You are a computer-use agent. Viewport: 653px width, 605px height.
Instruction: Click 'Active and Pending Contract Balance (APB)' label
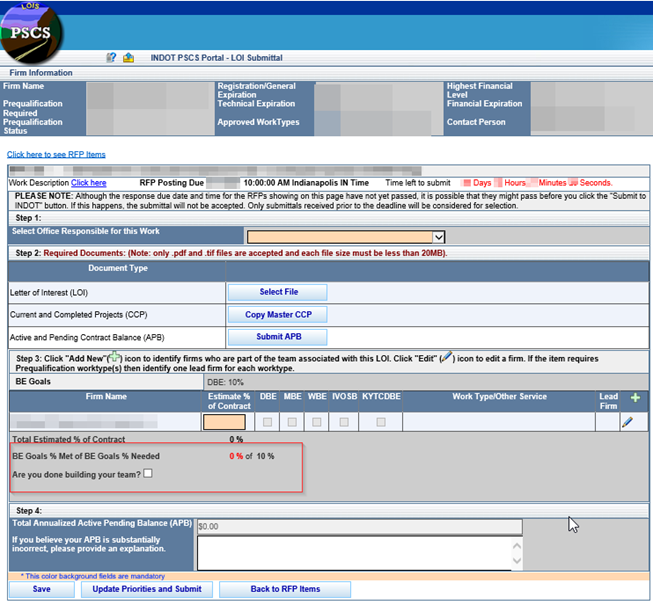(x=87, y=337)
